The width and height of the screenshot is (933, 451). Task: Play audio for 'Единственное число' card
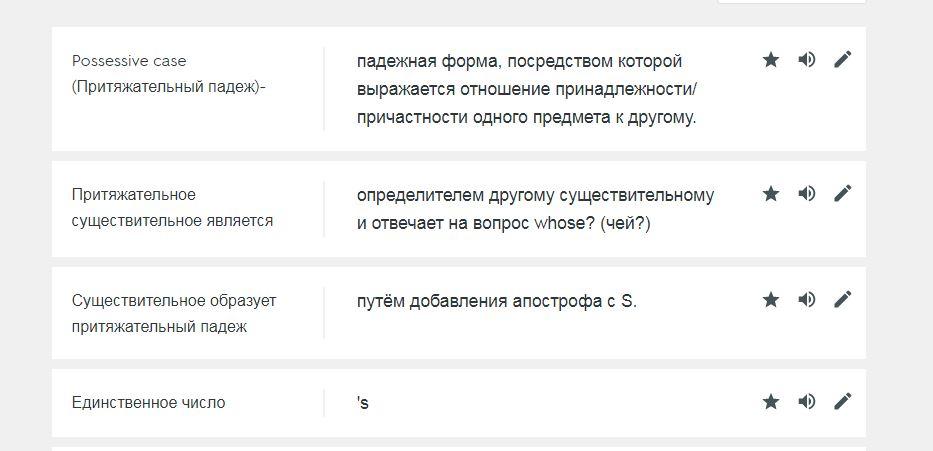click(x=806, y=402)
